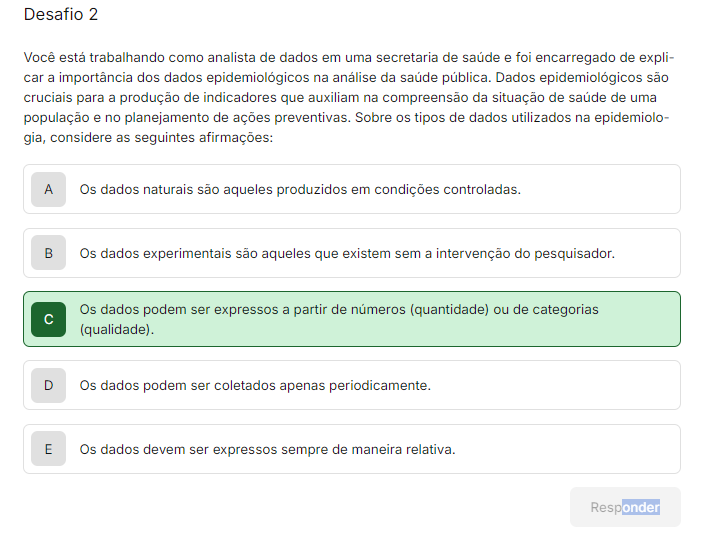Pick the answer about coleta periódica

click(255, 385)
